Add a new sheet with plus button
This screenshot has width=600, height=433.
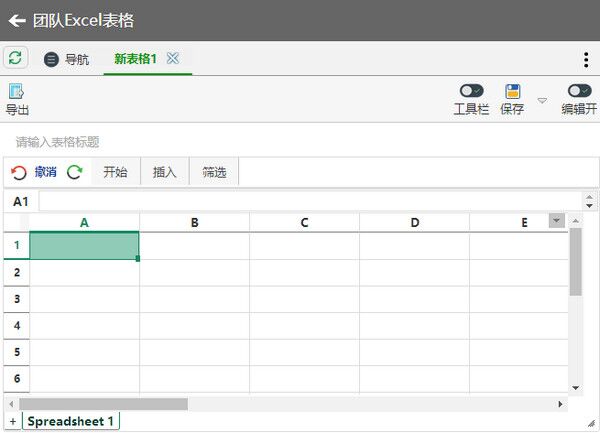coord(13,421)
